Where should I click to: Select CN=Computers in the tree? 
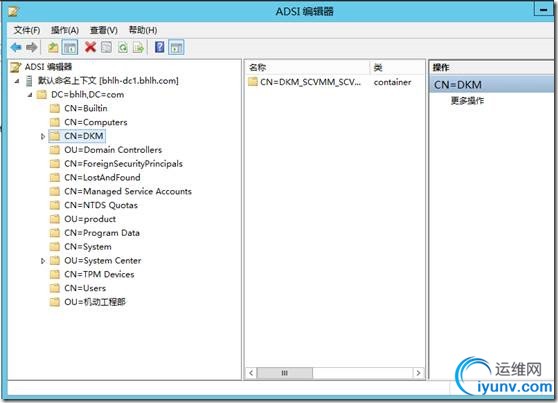click(x=96, y=122)
